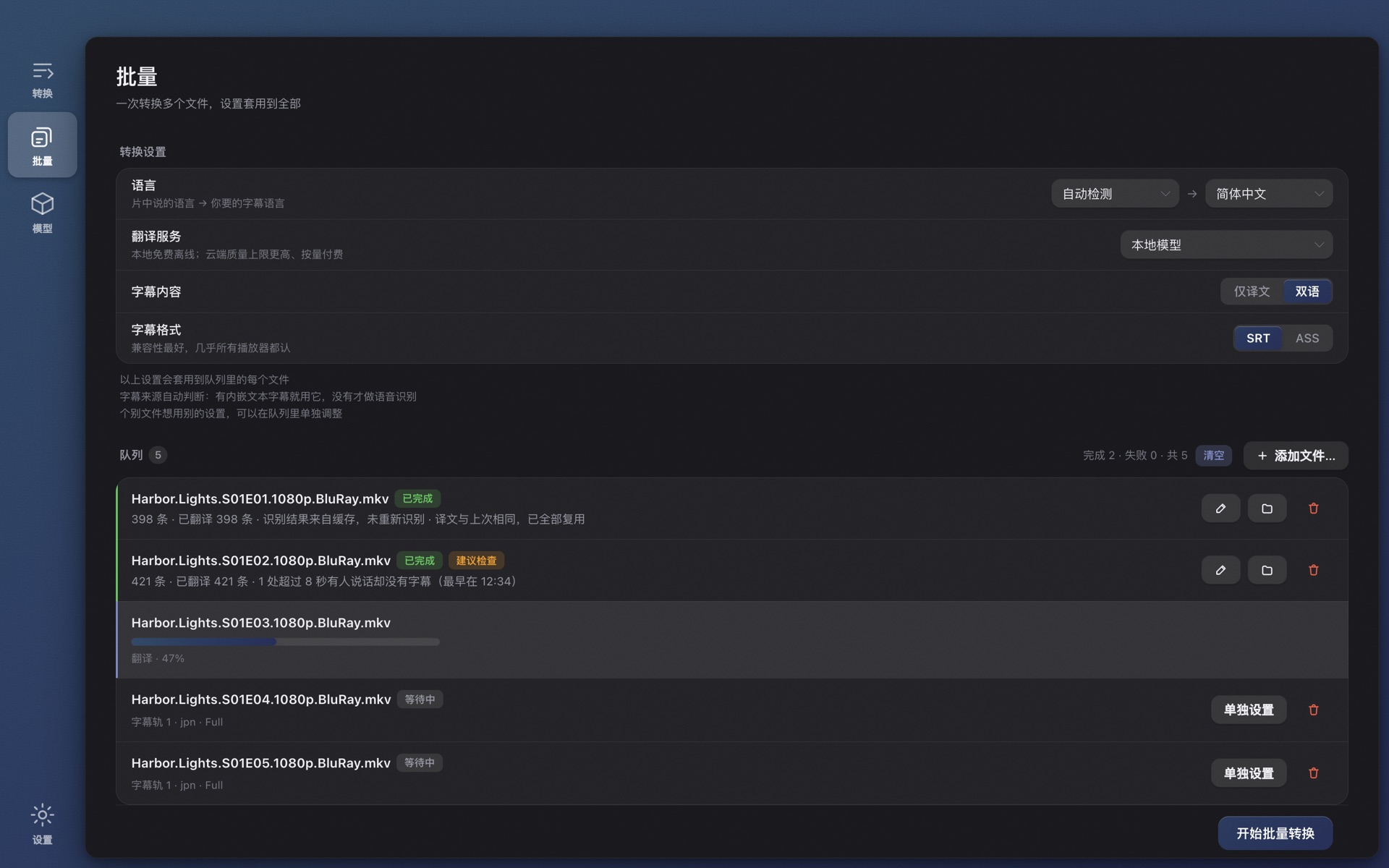Switch to the 模型 sidebar tab
1389x868 pixels.
pos(42,213)
